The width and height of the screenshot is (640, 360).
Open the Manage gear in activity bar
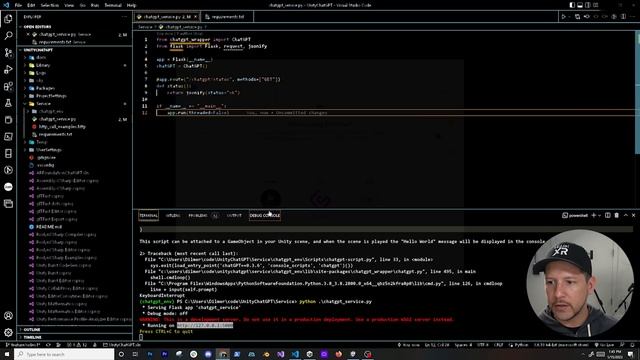point(8,332)
